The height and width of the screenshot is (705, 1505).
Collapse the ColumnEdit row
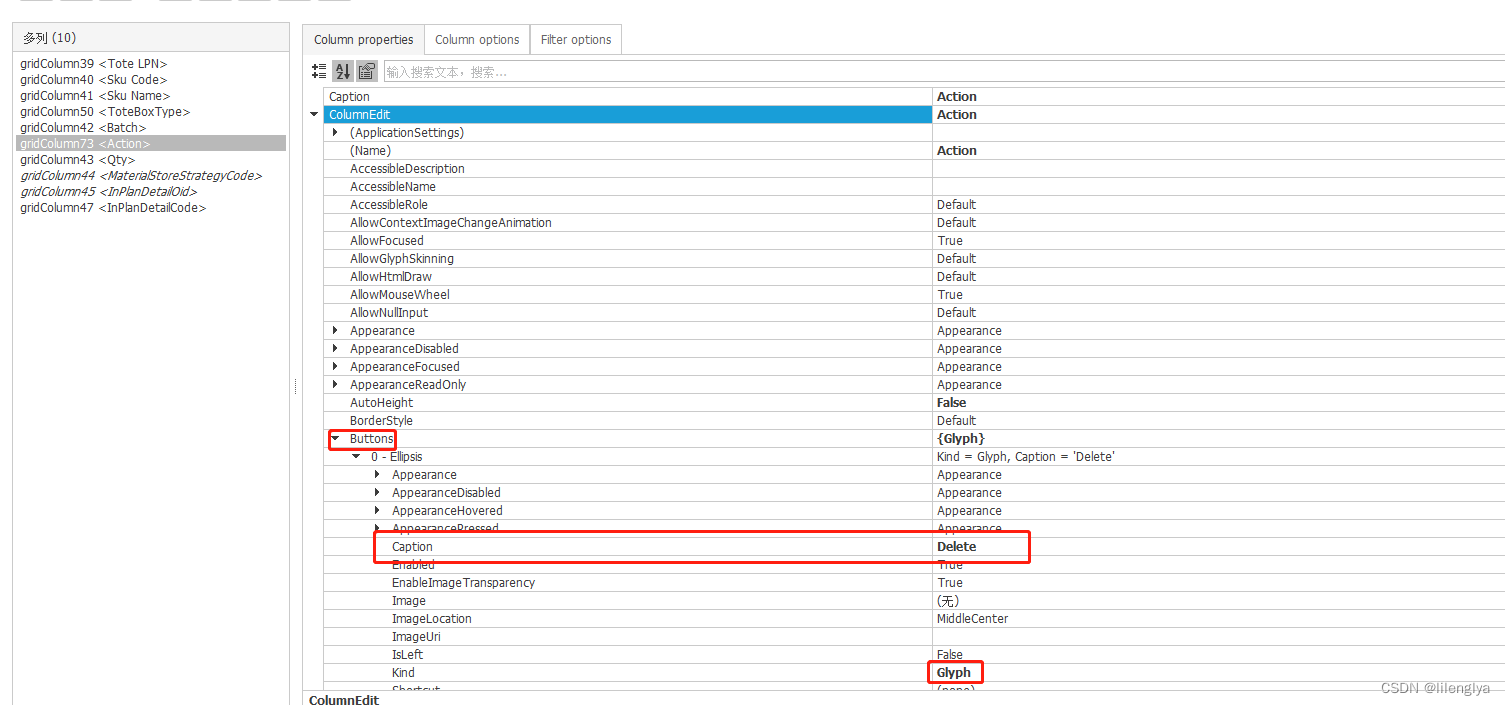314,114
